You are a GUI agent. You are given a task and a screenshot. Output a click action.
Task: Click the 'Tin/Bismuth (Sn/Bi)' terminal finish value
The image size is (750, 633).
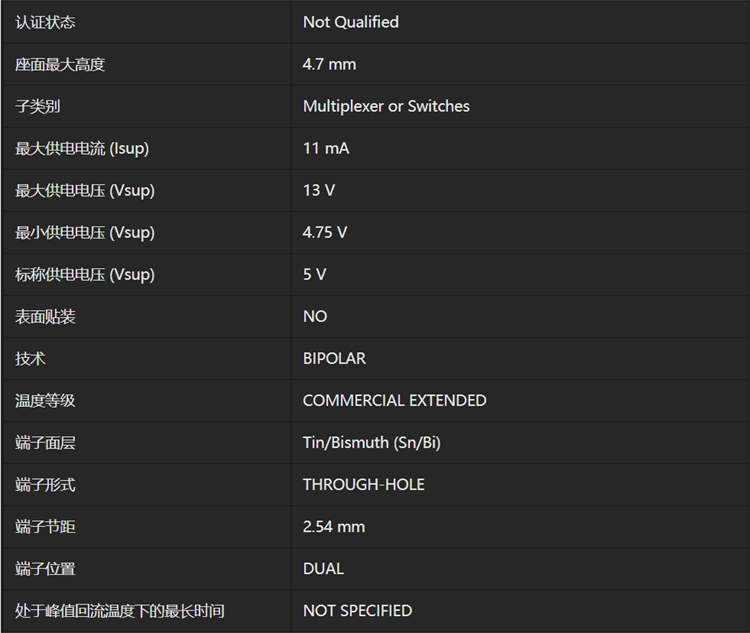point(371,442)
